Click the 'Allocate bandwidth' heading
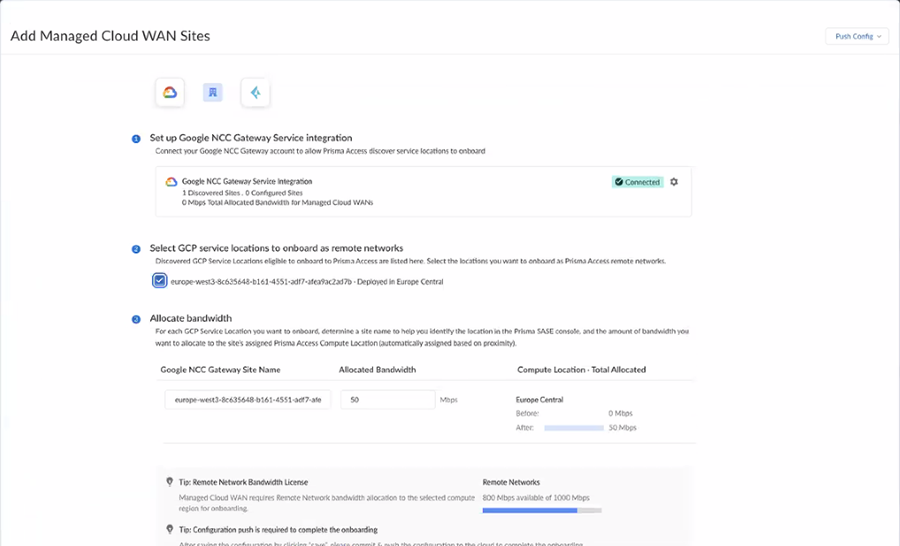The image size is (900, 546). click(x=191, y=318)
